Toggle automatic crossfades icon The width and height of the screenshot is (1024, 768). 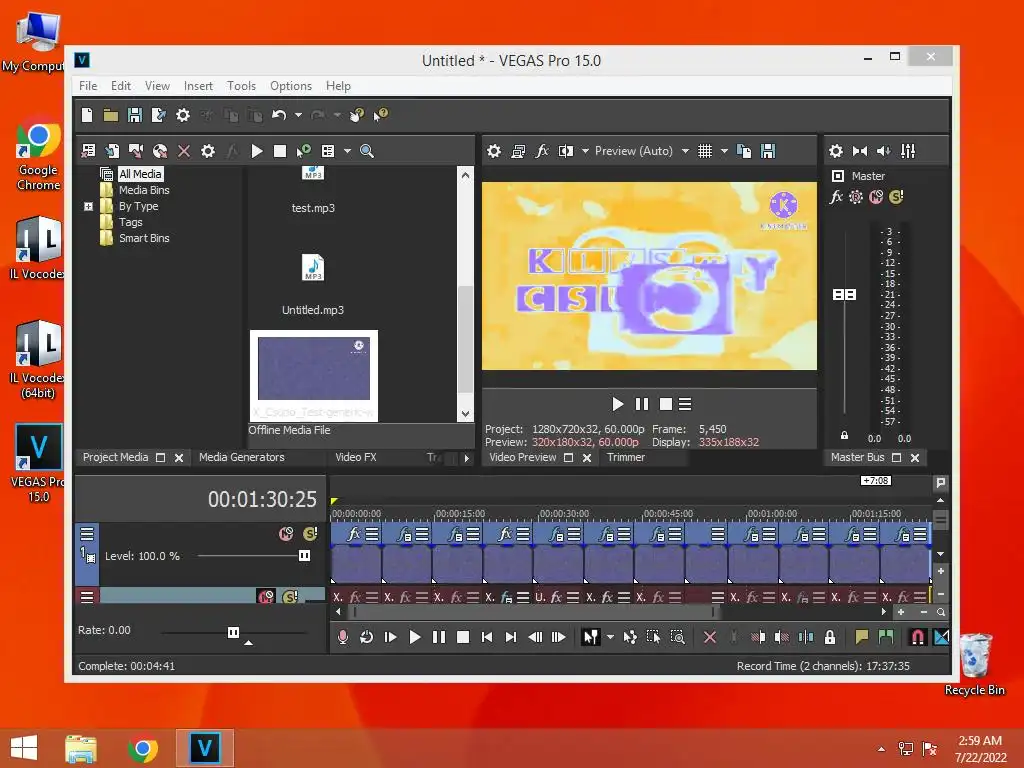pyautogui.click(x=941, y=637)
